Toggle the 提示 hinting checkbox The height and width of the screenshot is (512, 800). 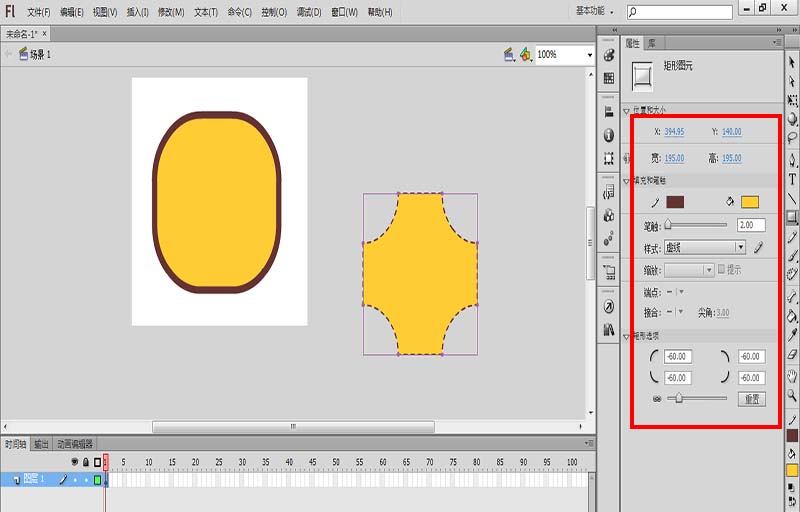(x=721, y=269)
